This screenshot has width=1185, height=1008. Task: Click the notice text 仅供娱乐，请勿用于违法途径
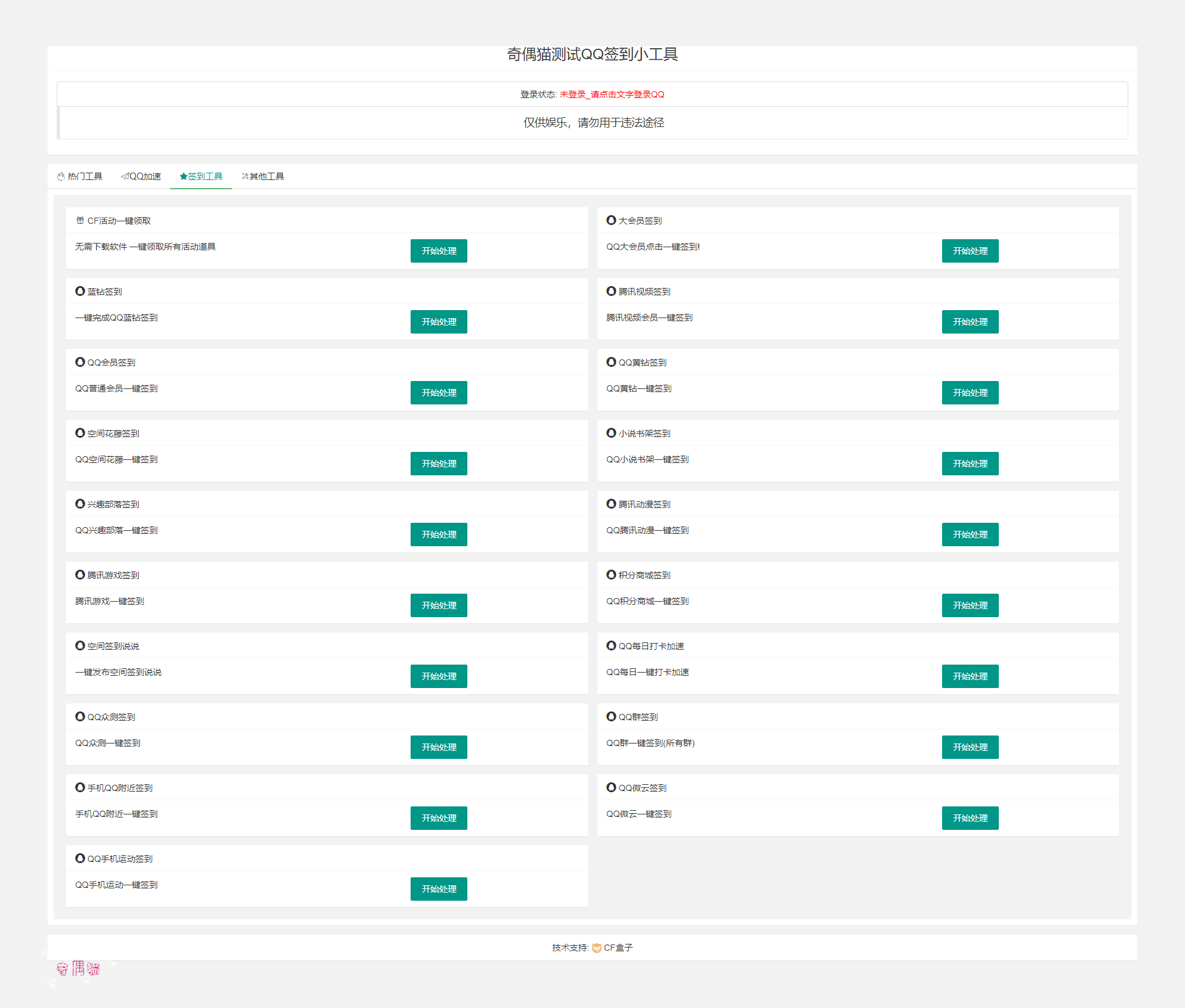point(594,123)
